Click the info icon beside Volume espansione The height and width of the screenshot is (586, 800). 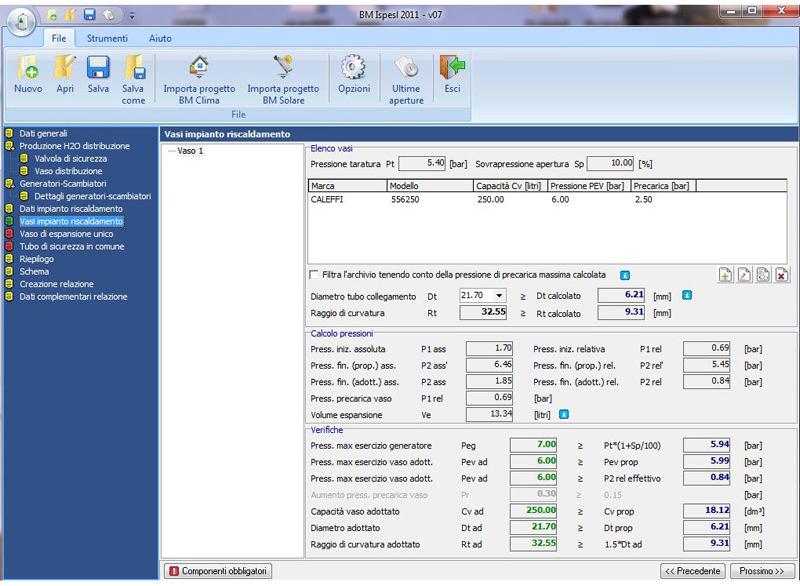coord(565,413)
